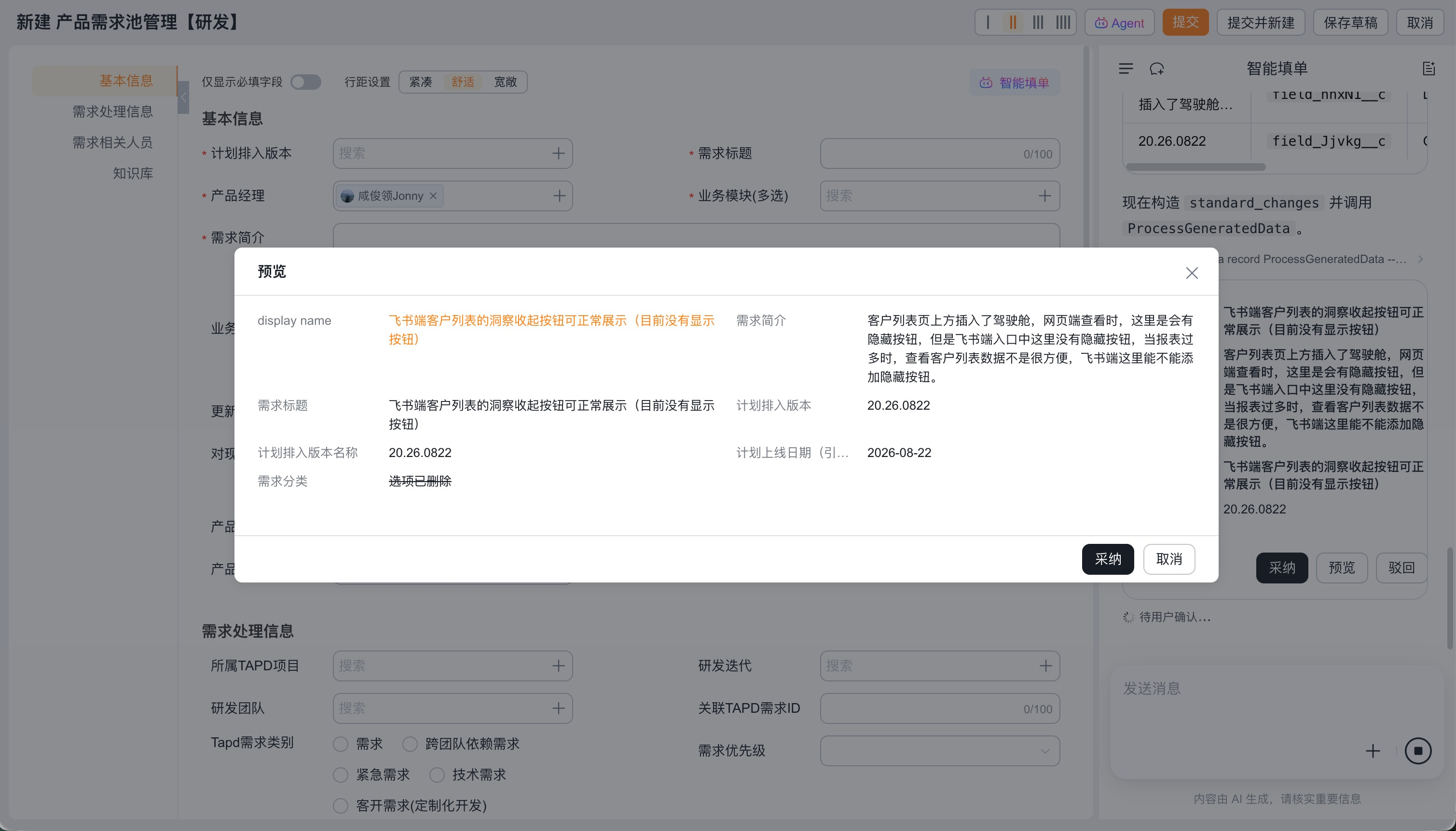
Task: Click the add attachment plus icon
Action: [x=1373, y=750]
